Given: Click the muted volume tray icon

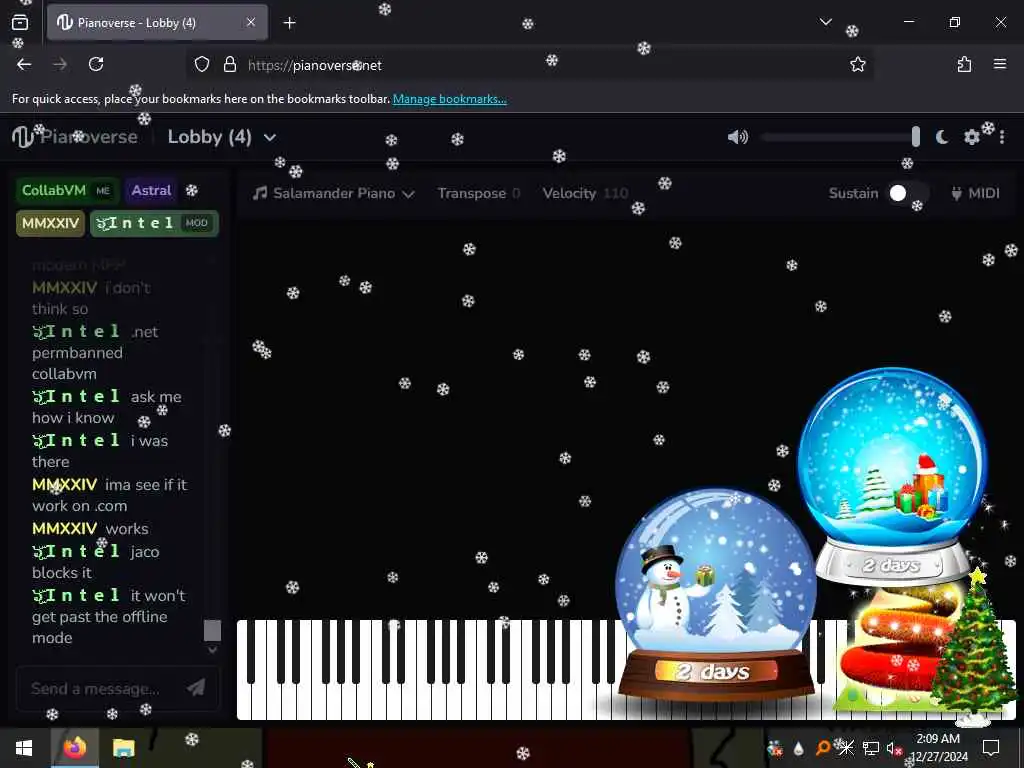Looking at the screenshot, I should click(894, 748).
